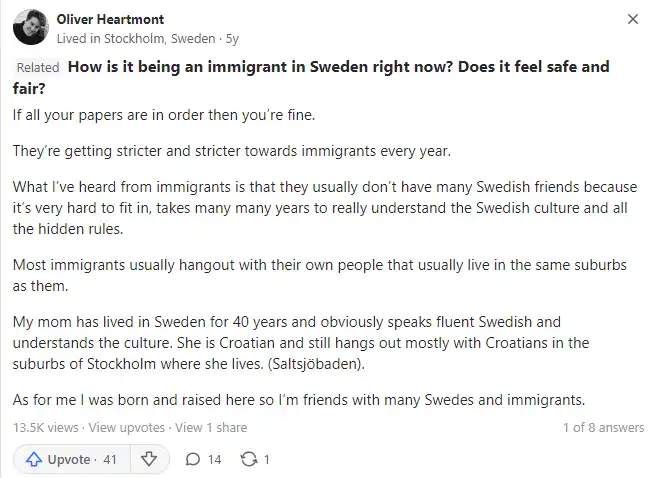Open comments via speech bubble icon
654x478 pixels.
click(x=193, y=459)
